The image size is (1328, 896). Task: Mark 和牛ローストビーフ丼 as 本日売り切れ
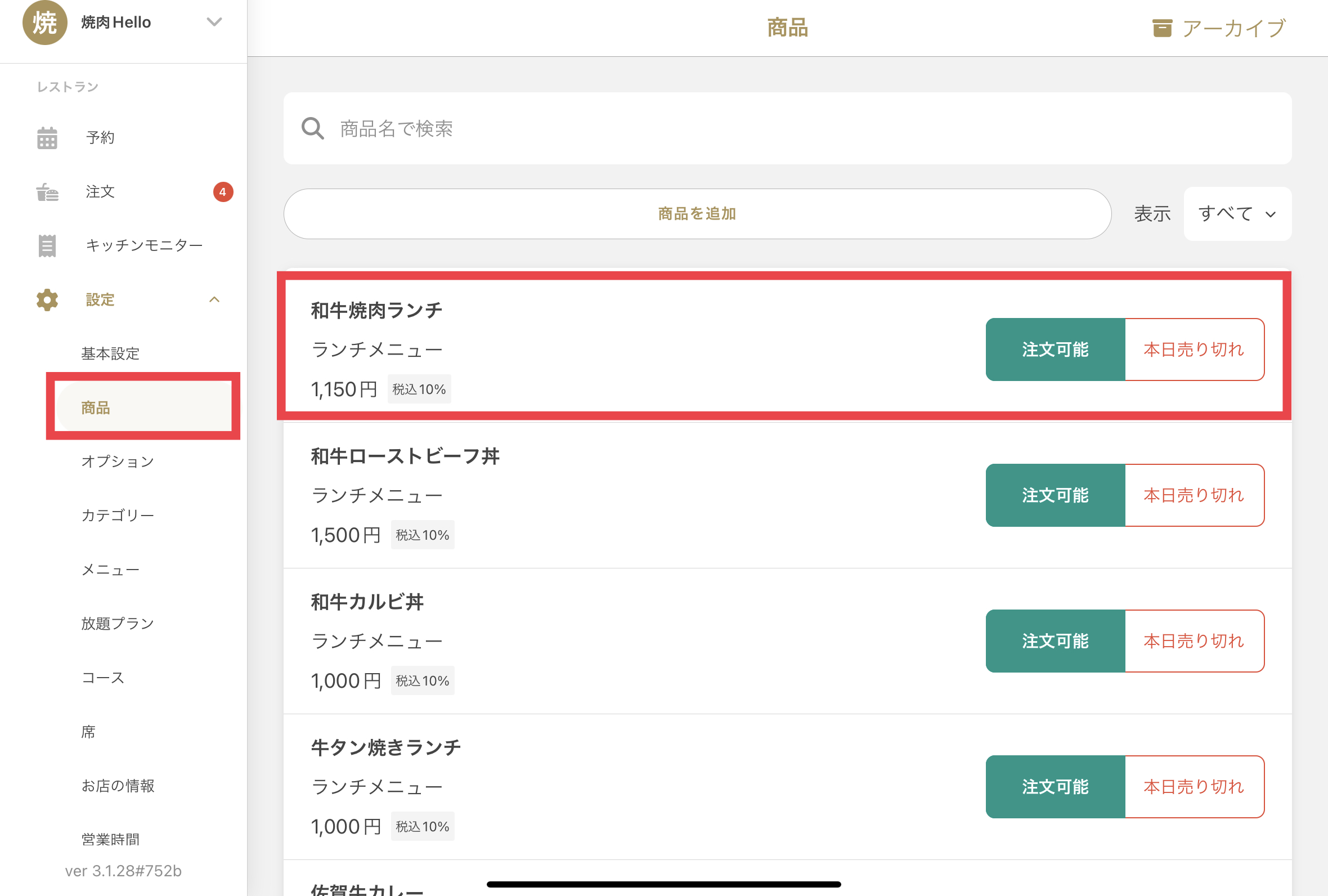point(1194,495)
